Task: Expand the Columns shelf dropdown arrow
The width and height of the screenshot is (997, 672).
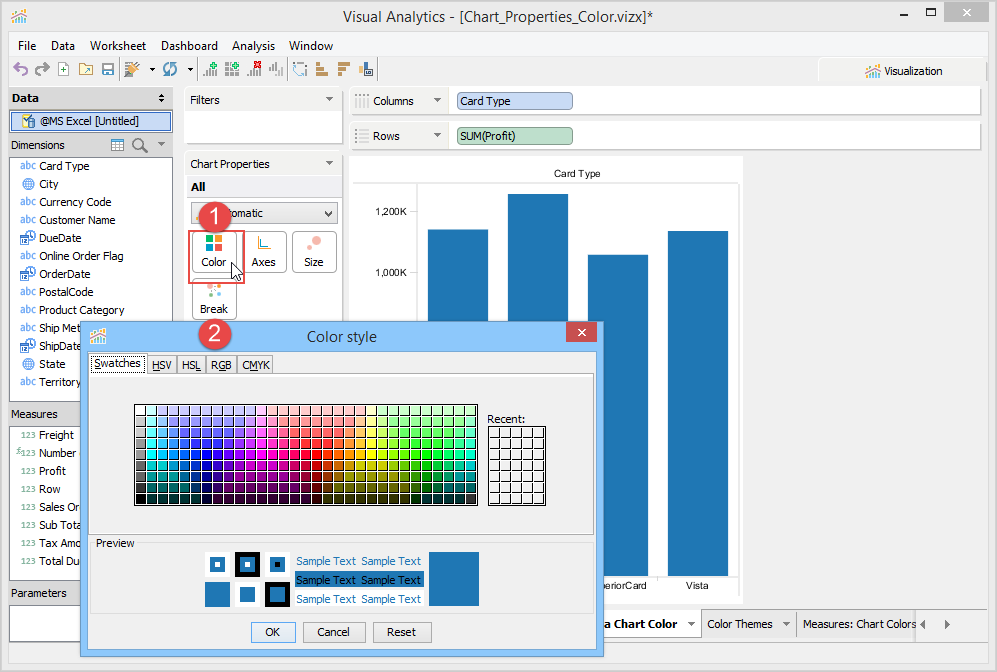Action: (438, 101)
